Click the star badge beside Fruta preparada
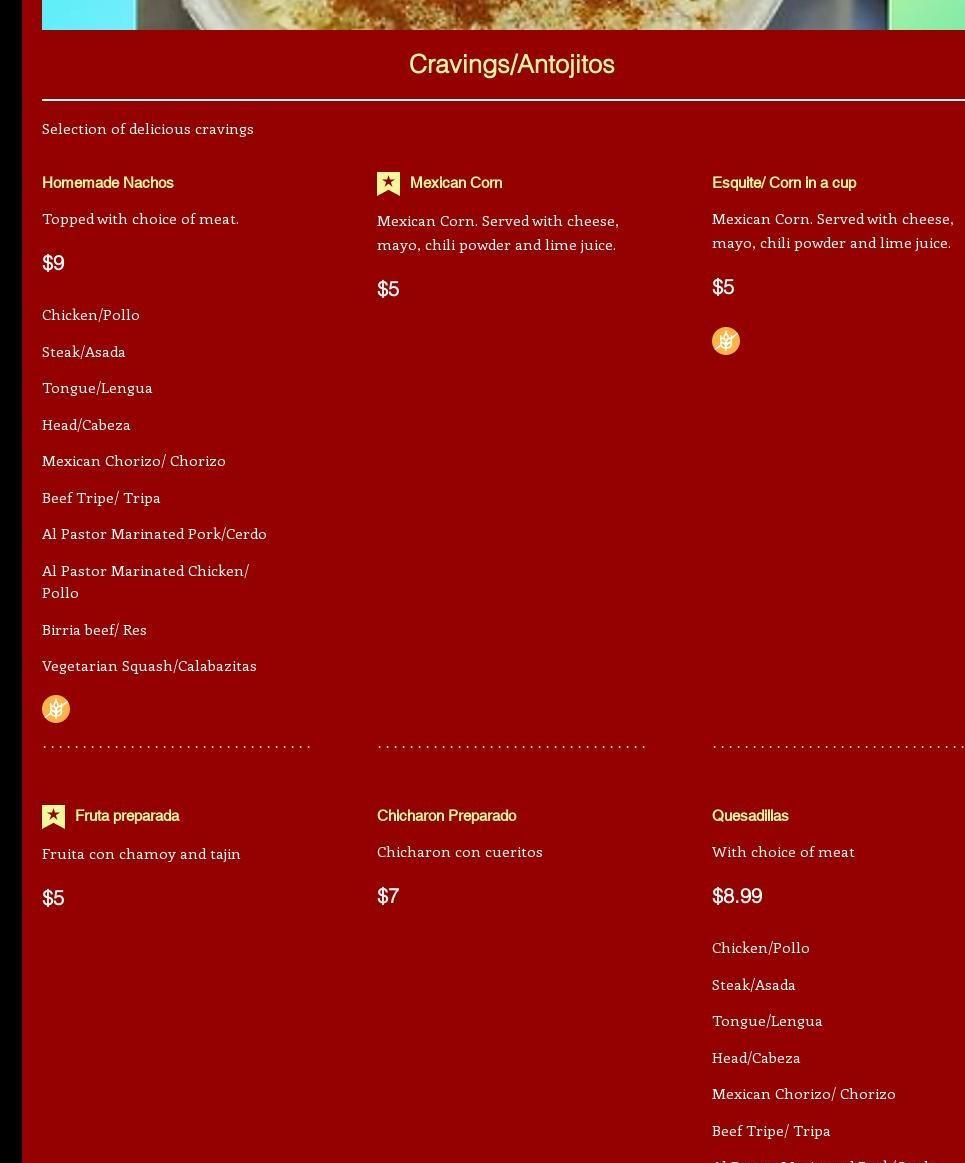 (54, 817)
